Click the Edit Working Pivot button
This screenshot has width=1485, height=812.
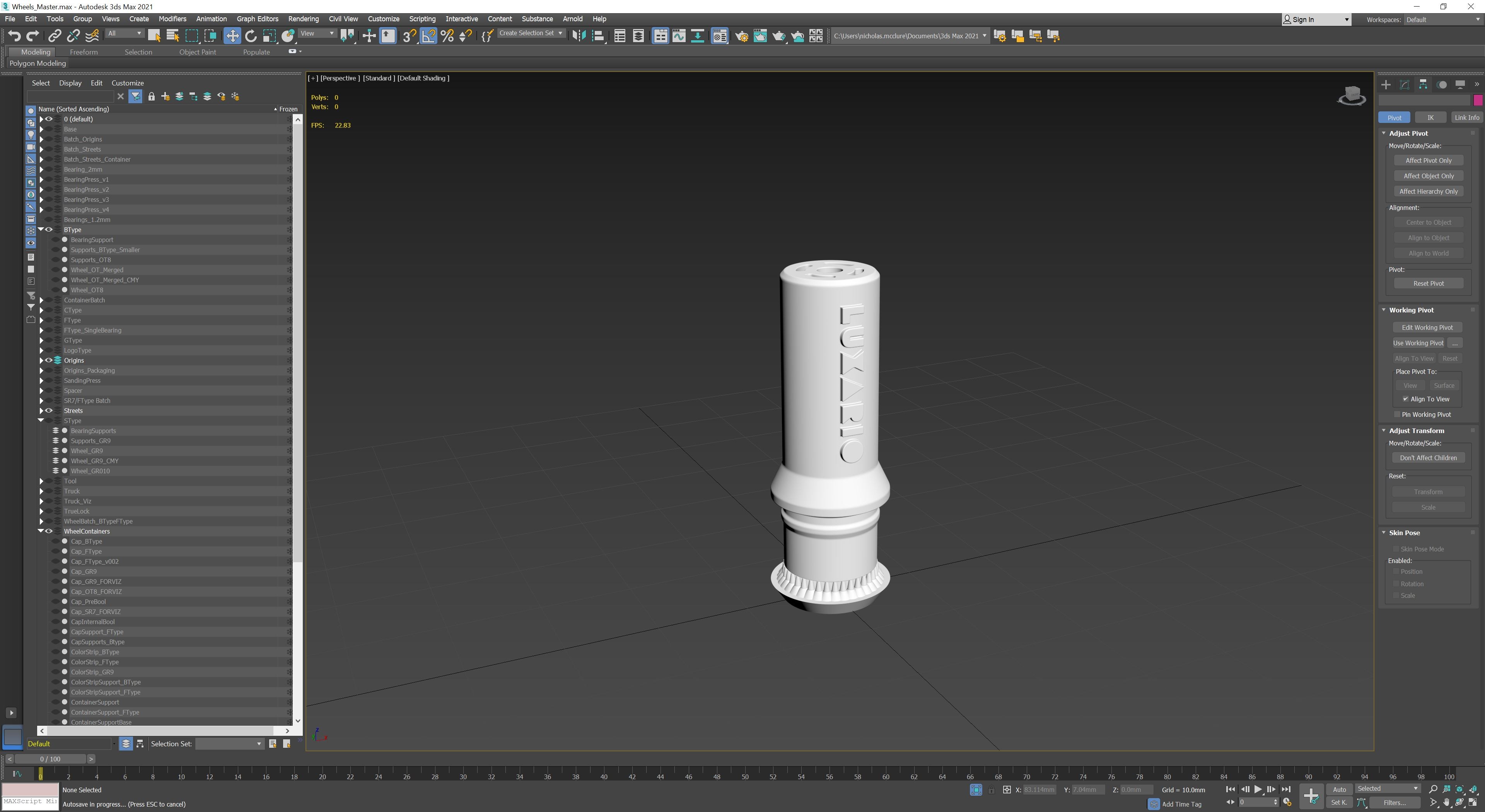pyautogui.click(x=1427, y=328)
